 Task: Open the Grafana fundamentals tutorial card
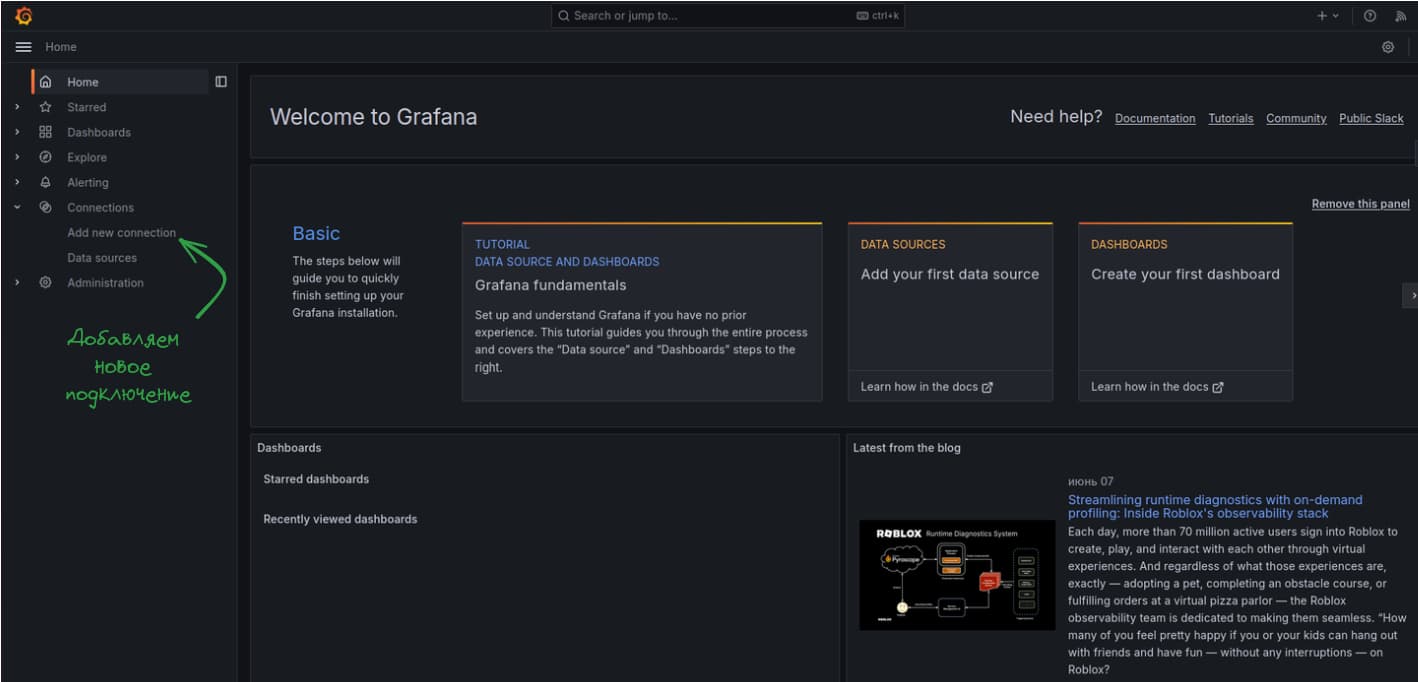[642, 312]
